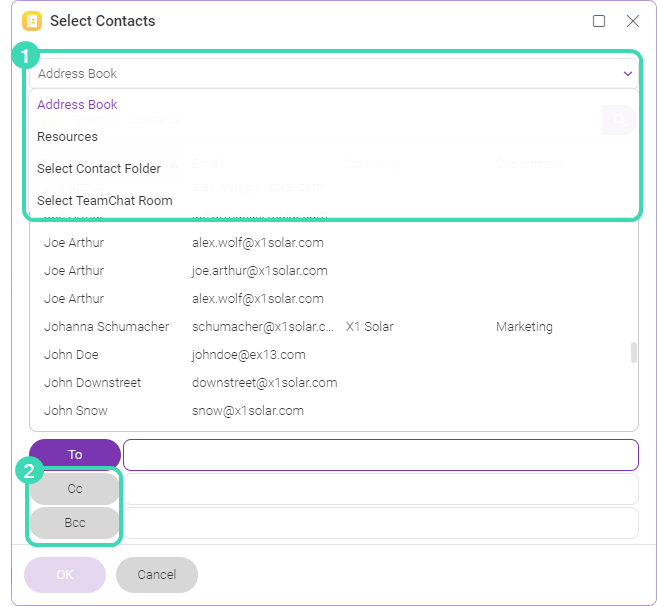
Task: Click the contact list vertical scrollbar thumb
Action: [x=634, y=352]
